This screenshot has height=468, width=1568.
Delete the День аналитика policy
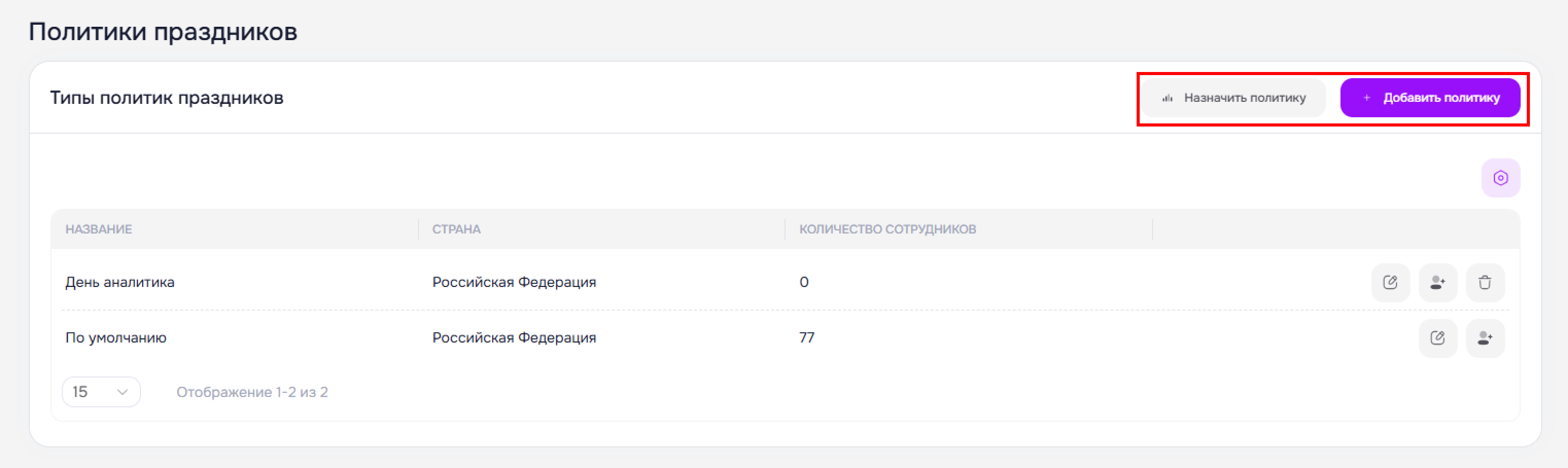[1485, 283]
